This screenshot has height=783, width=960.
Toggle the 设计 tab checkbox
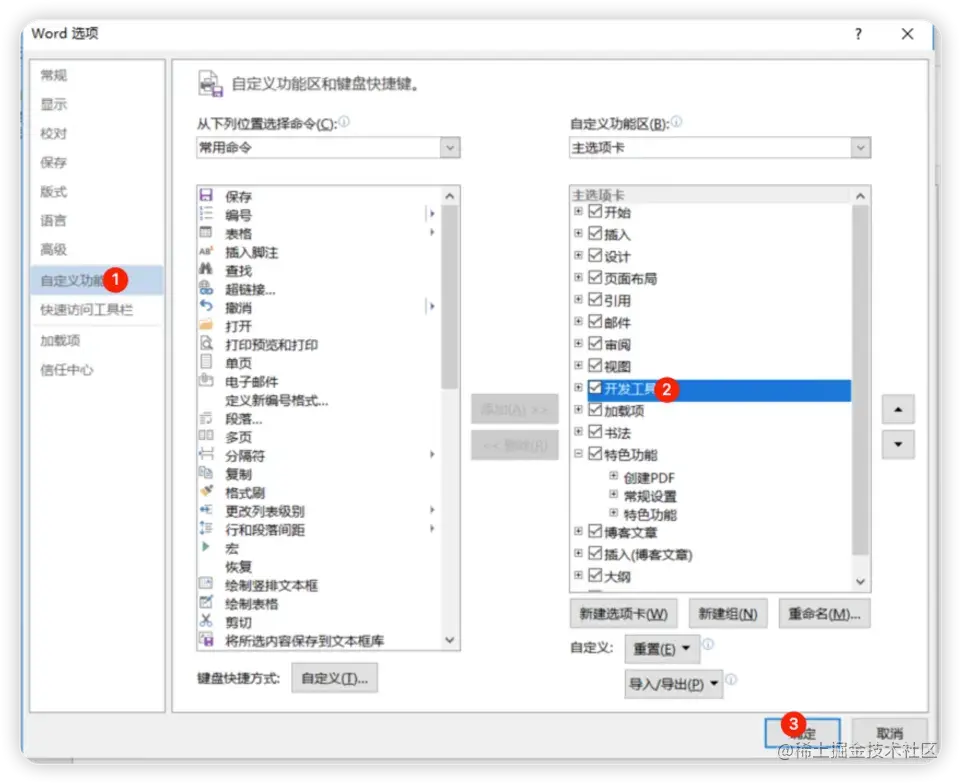(x=595, y=255)
